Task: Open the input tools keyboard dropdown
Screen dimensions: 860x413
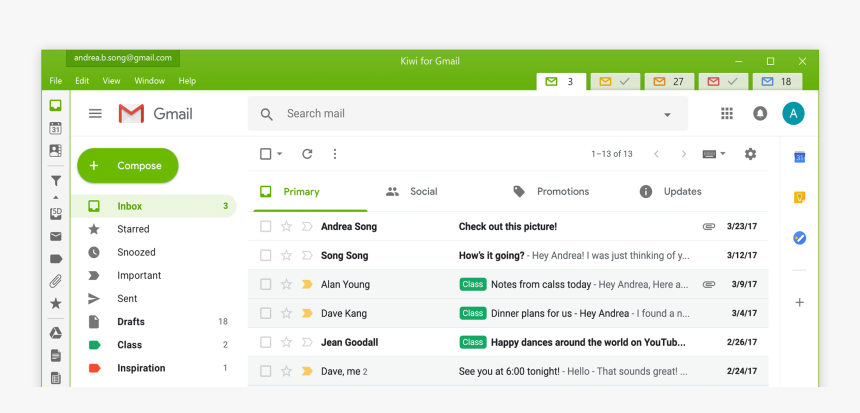Action: pos(714,154)
